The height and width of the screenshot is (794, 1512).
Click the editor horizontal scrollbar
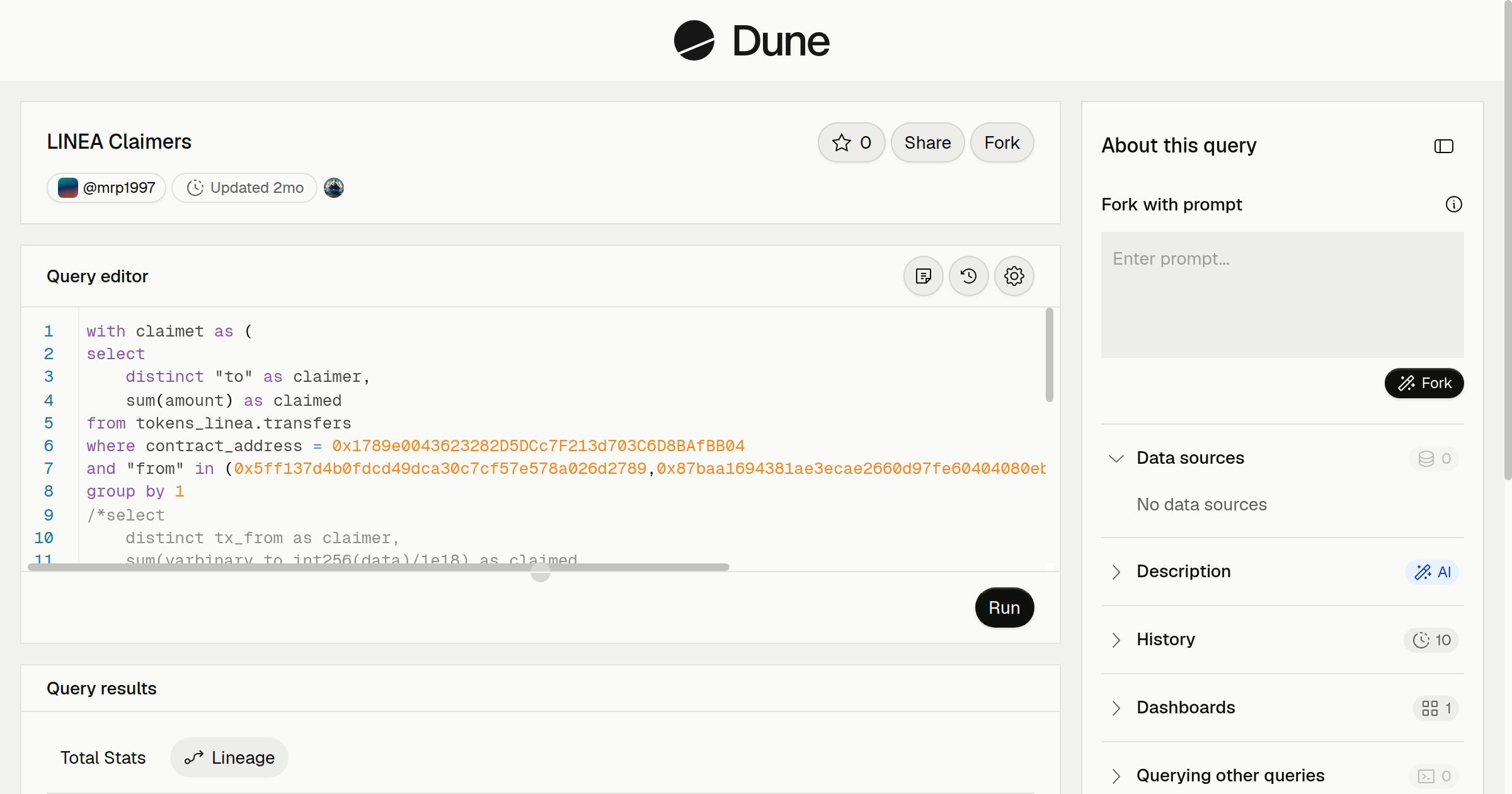click(379, 567)
